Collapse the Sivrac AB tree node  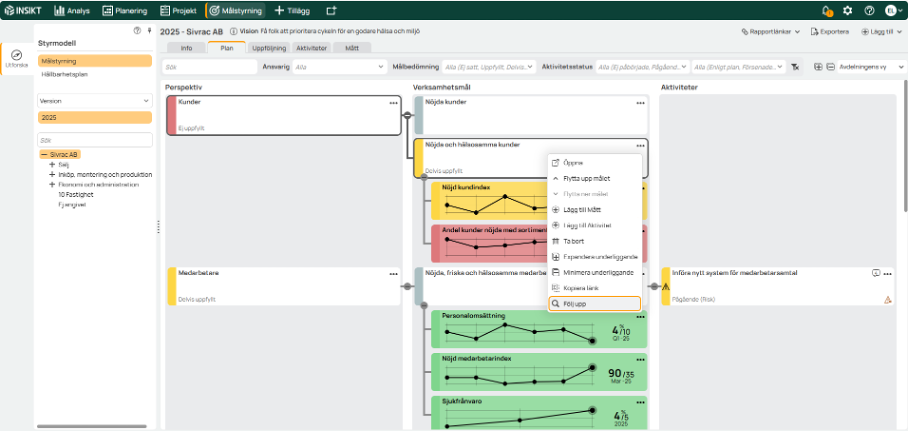click(x=44, y=155)
